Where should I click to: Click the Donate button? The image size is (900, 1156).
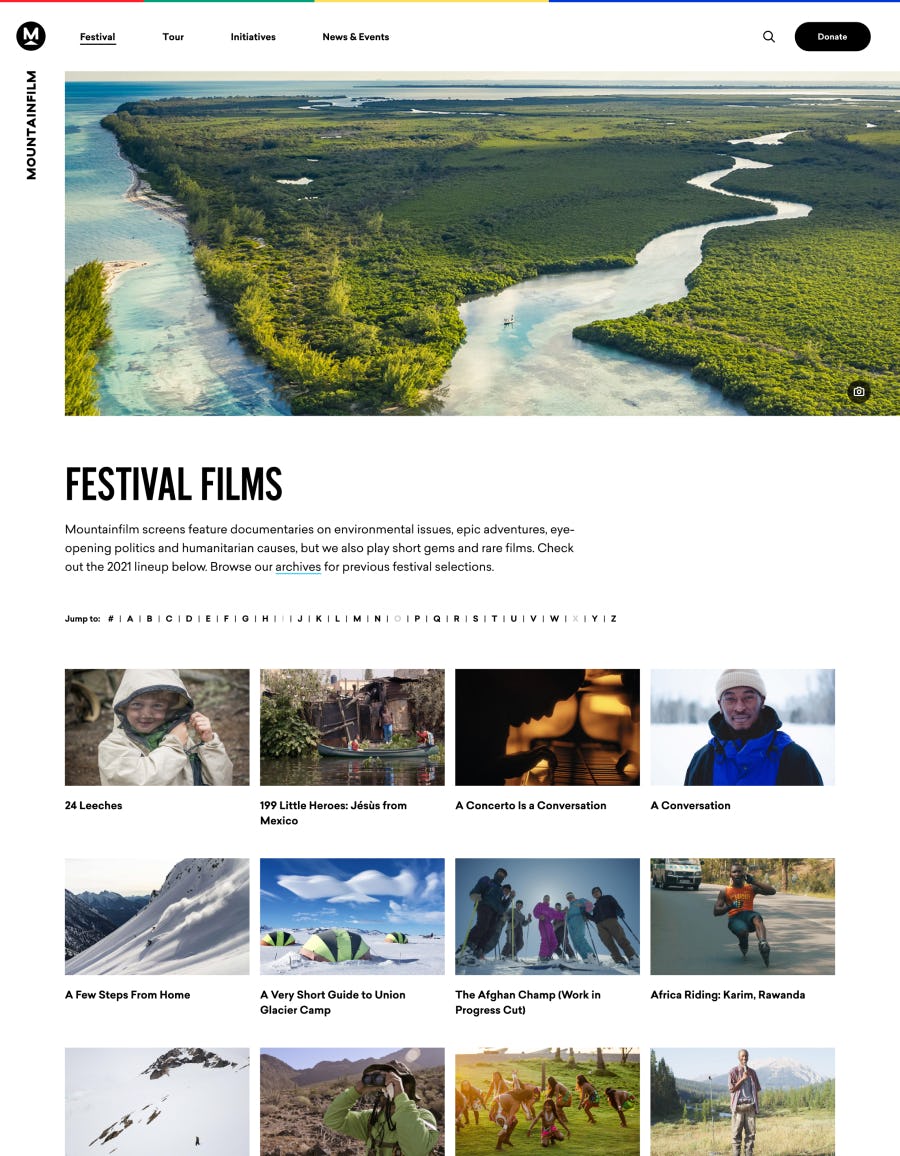pos(832,36)
